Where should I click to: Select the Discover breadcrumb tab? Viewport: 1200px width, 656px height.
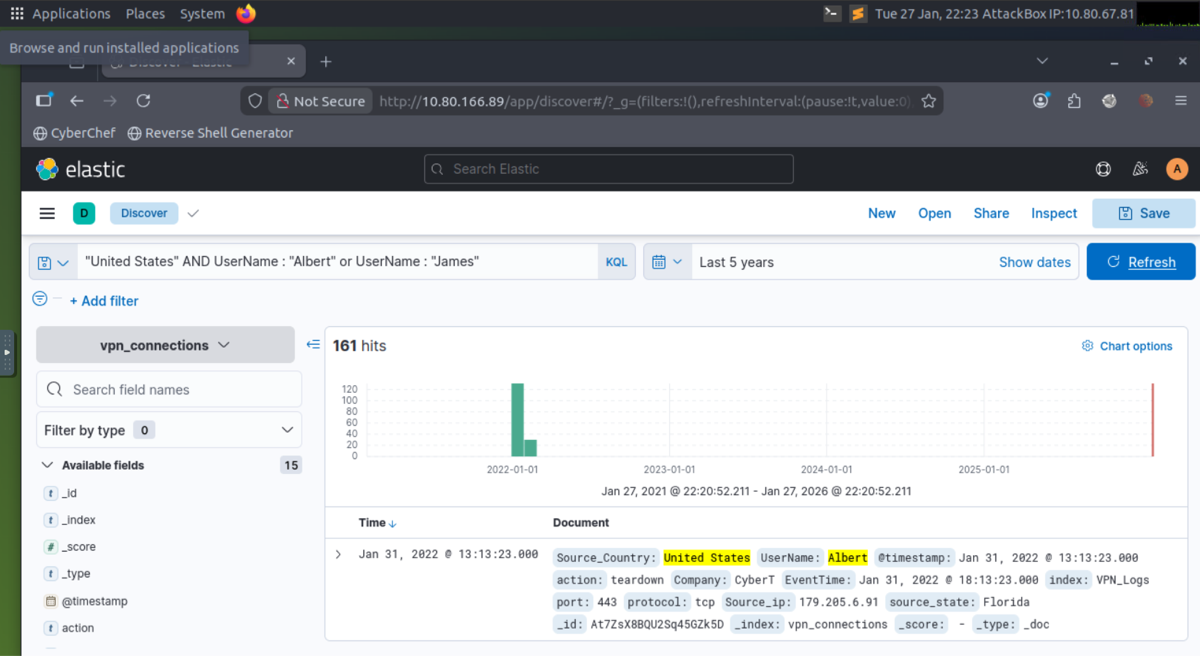tap(143, 213)
